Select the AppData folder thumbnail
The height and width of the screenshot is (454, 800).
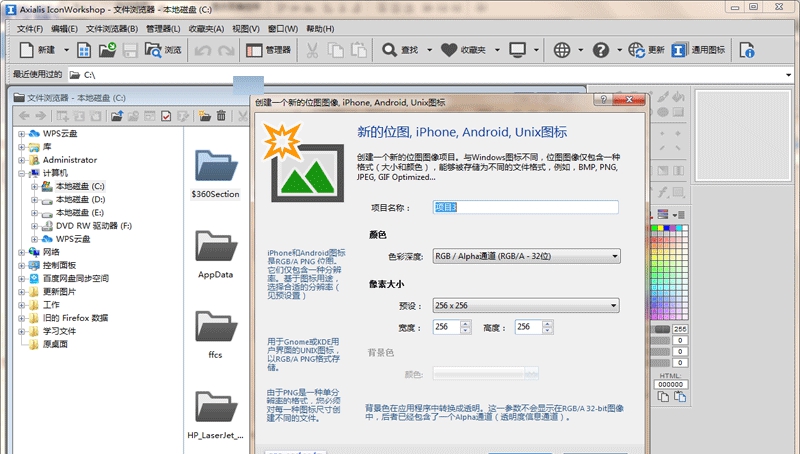pos(215,254)
